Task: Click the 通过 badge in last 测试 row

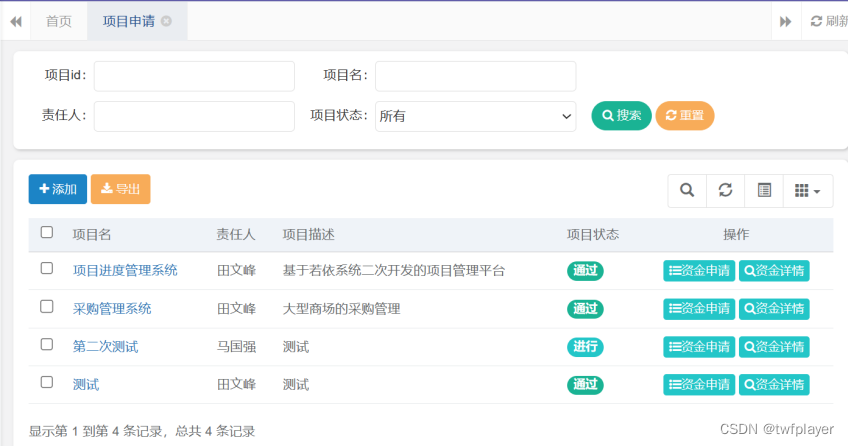Action: coord(585,384)
